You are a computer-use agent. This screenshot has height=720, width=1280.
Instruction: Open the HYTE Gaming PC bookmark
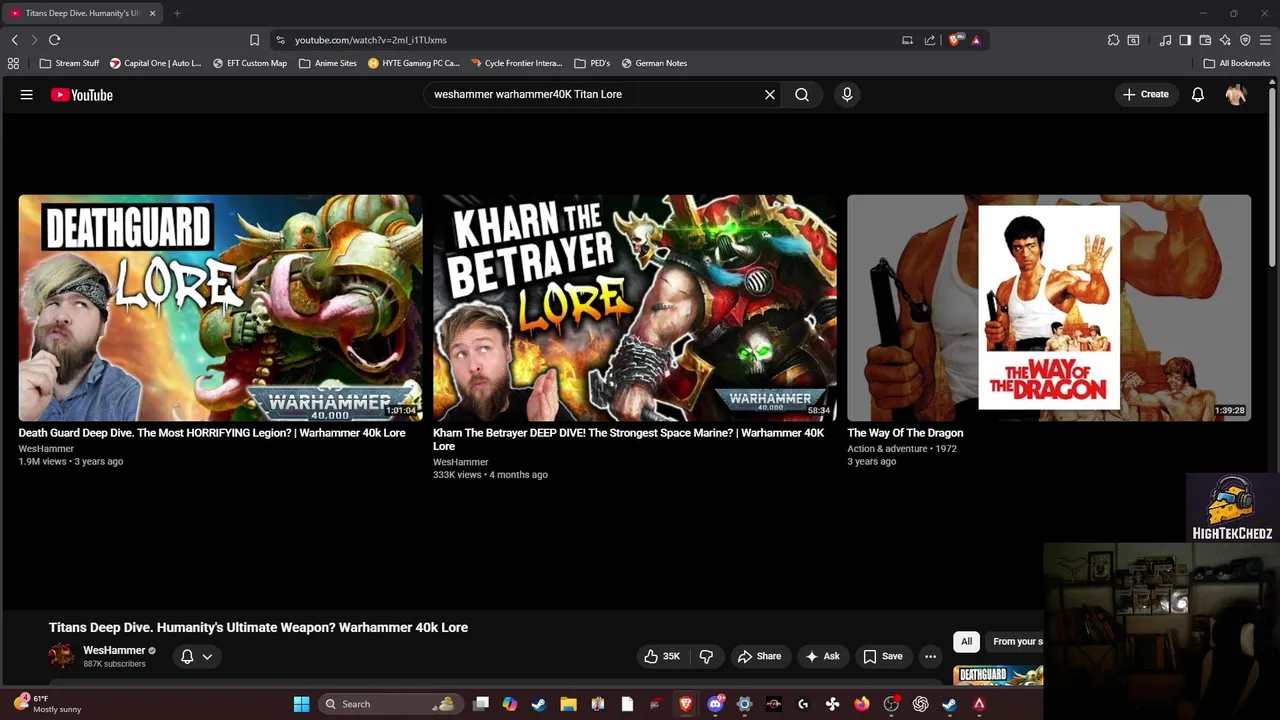[x=413, y=63]
